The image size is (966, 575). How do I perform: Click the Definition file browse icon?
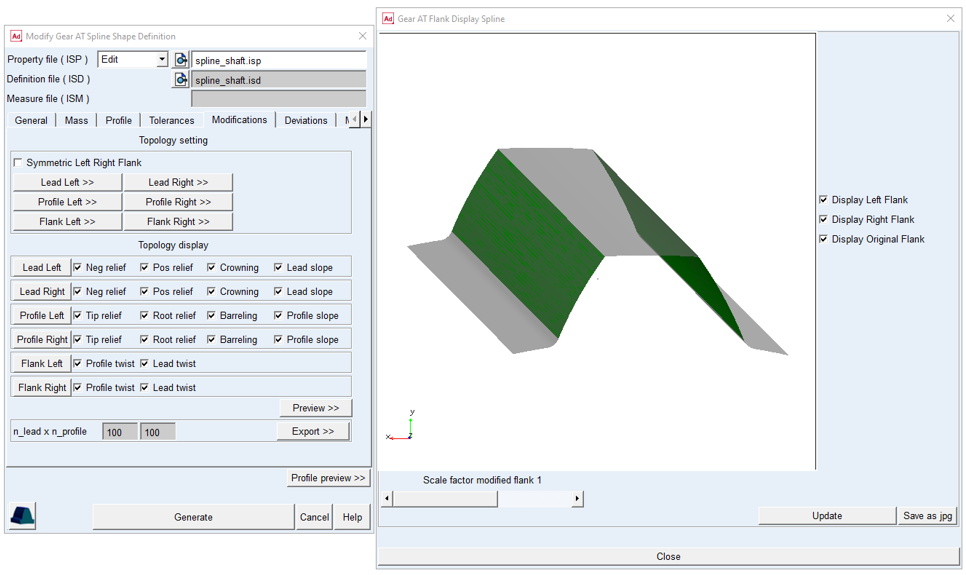click(x=181, y=80)
